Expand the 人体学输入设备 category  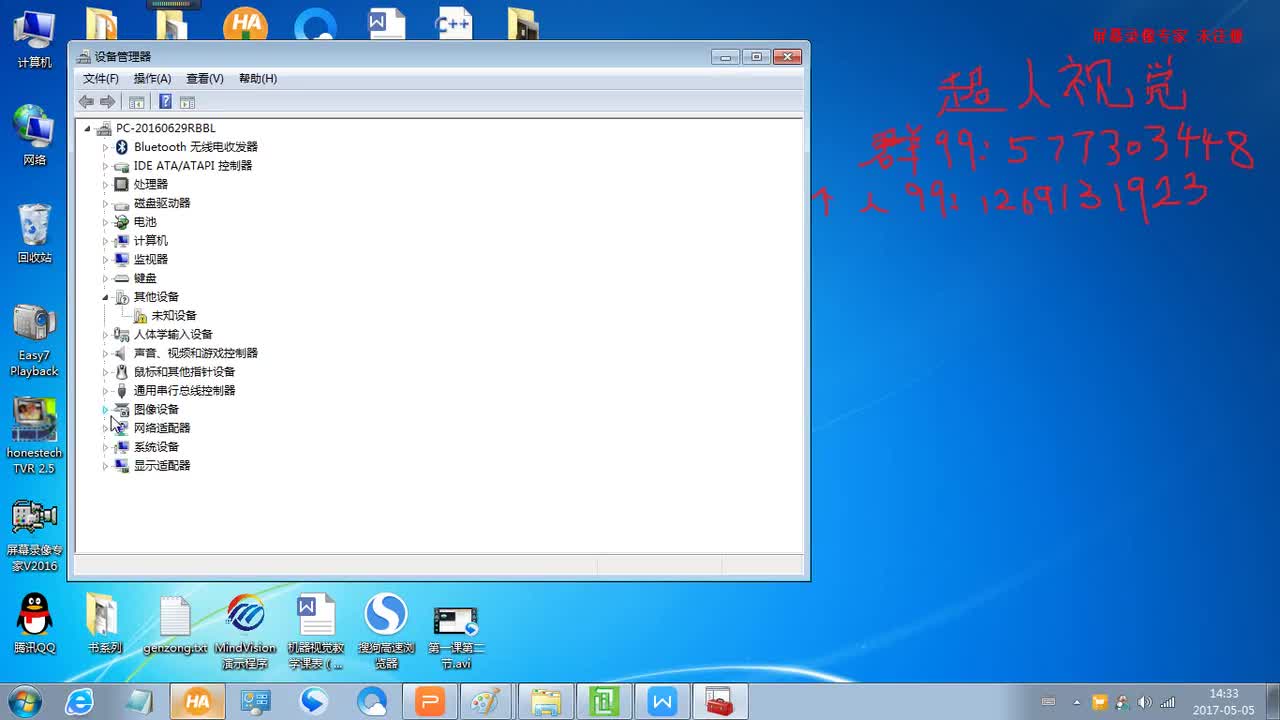point(105,334)
